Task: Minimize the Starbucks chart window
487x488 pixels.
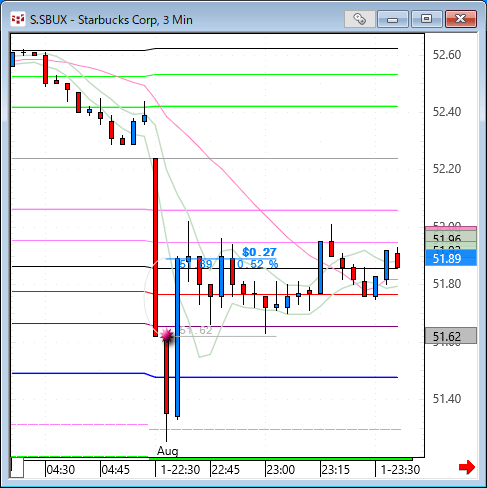Action: pyautogui.click(x=393, y=19)
